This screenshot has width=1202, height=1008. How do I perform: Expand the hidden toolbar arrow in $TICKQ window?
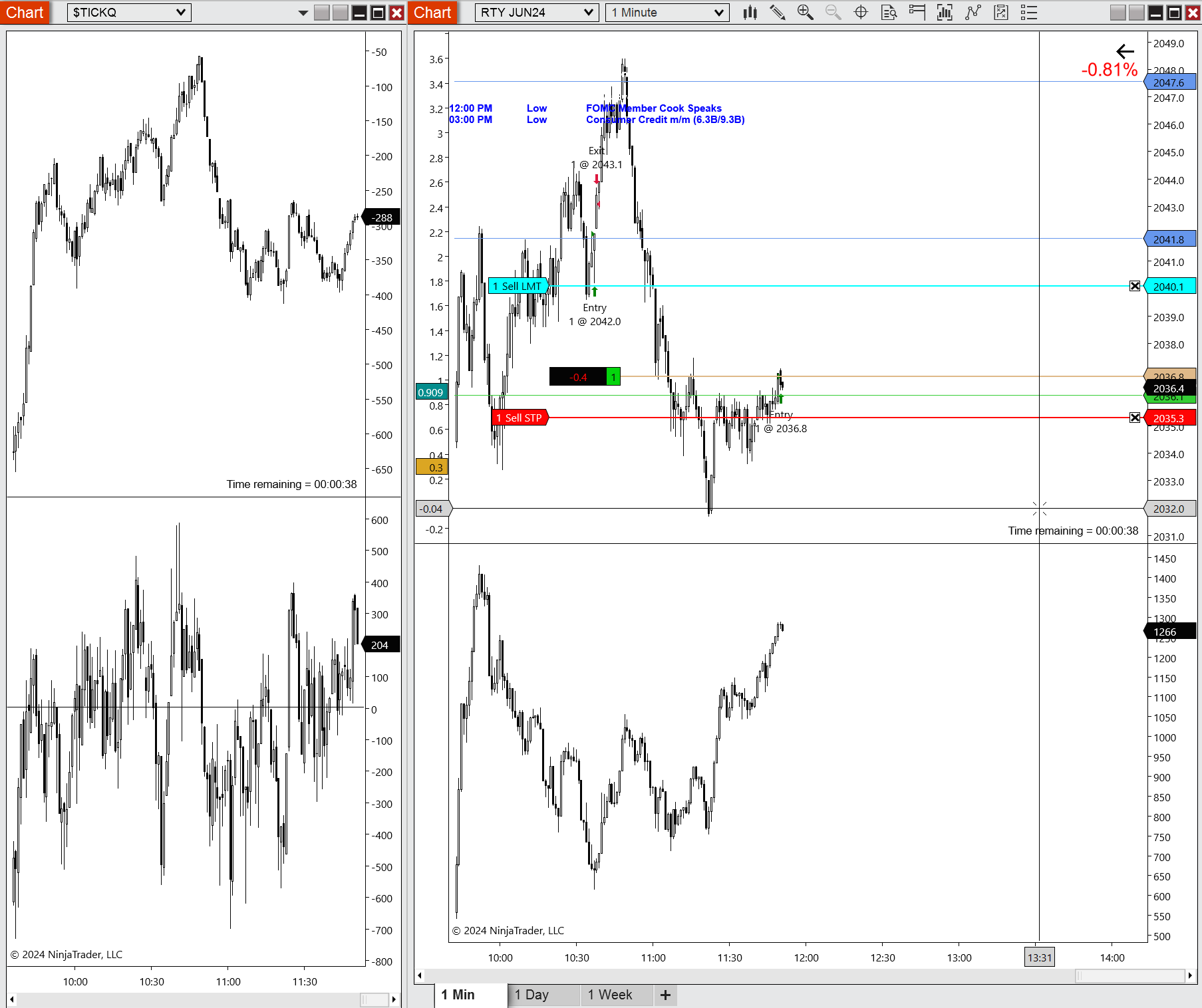tap(303, 13)
